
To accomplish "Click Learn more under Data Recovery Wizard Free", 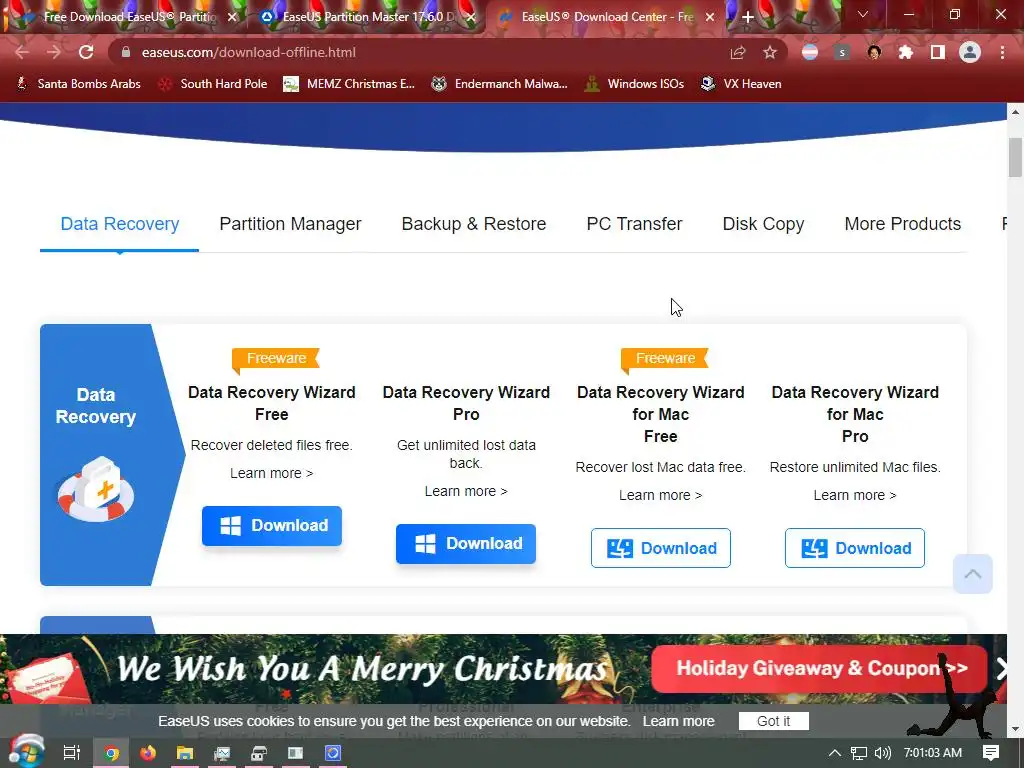I will tap(271, 473).
